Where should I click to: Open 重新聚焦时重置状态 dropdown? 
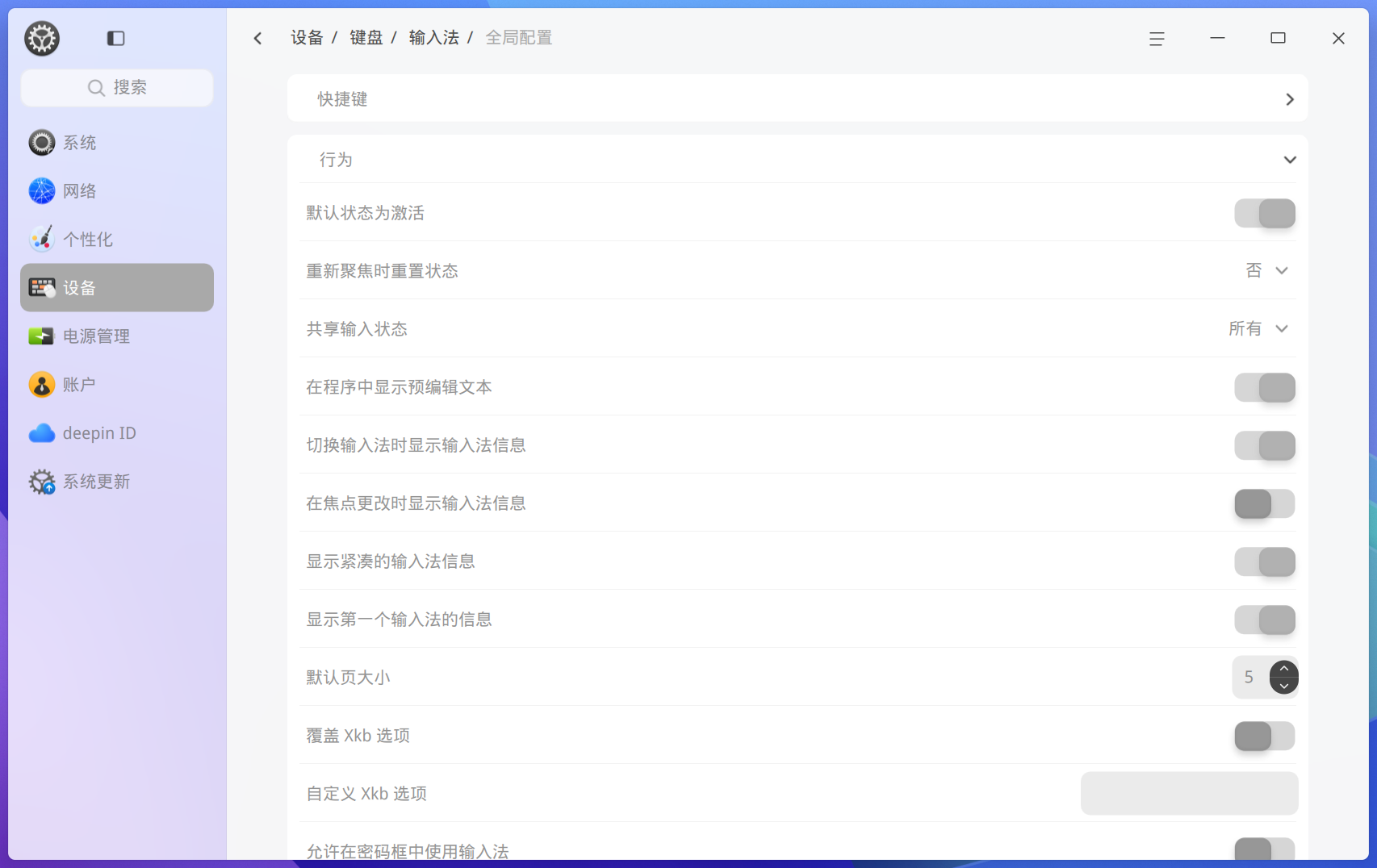[x=1266, y=271]
